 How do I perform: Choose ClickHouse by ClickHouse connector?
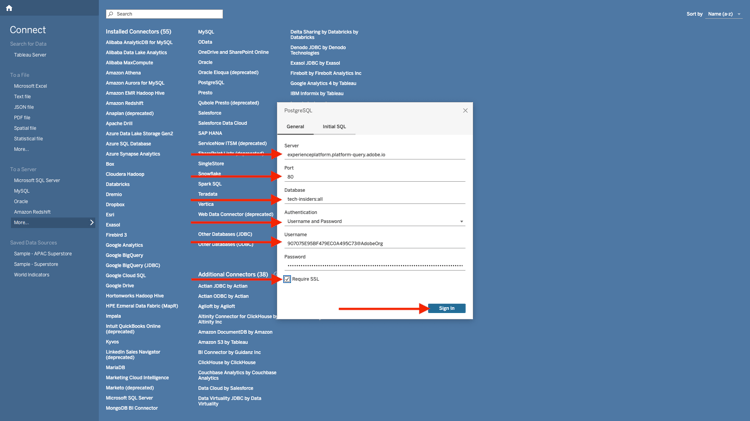tap(227, 363)
